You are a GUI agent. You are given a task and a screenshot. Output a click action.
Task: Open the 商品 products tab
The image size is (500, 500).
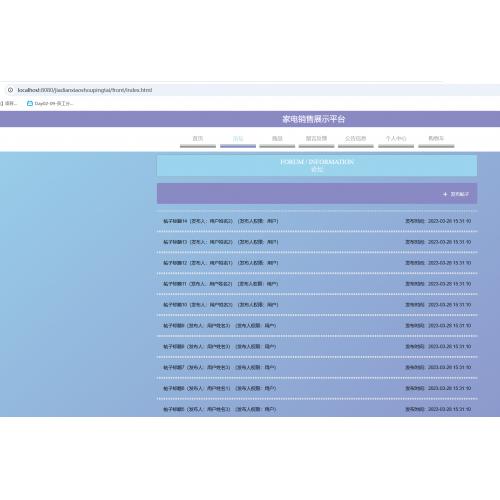[x=277, y=138]
